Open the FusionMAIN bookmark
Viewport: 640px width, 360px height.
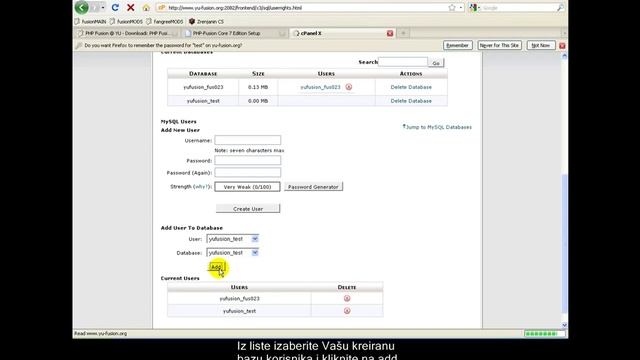tap(91, 21)
